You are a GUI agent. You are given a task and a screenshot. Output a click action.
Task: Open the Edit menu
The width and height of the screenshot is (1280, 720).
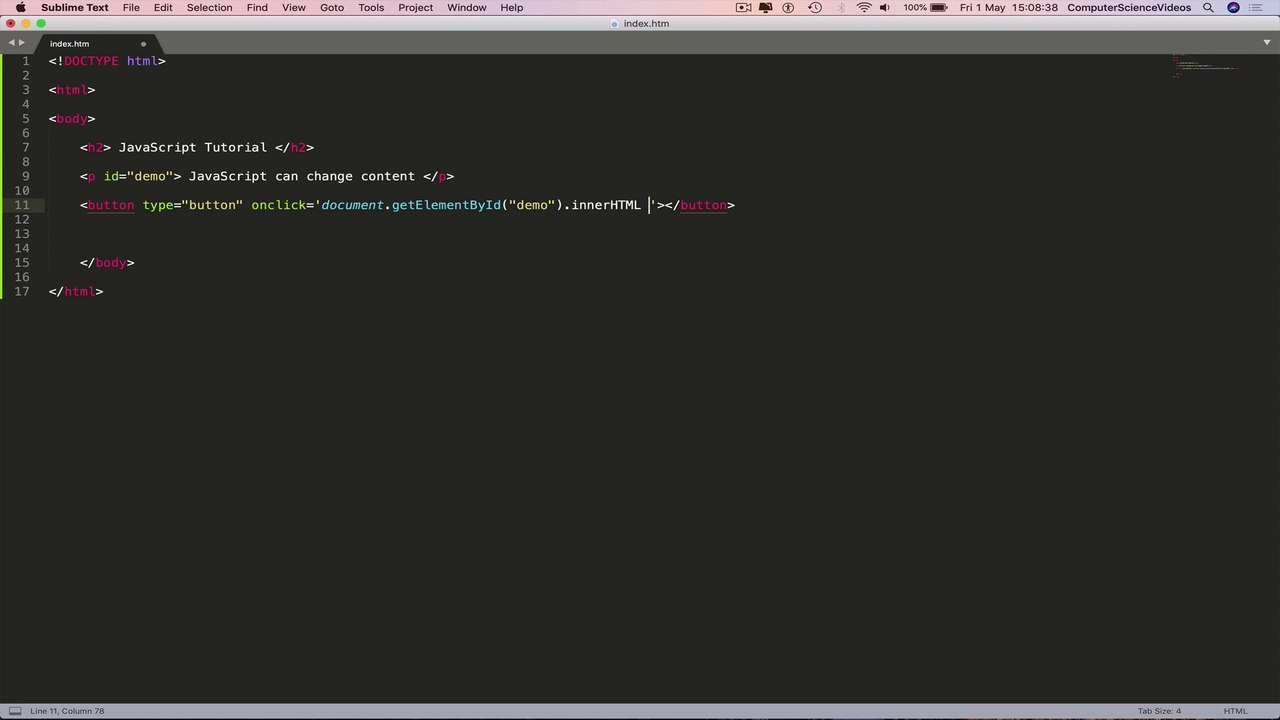[163, 8]
